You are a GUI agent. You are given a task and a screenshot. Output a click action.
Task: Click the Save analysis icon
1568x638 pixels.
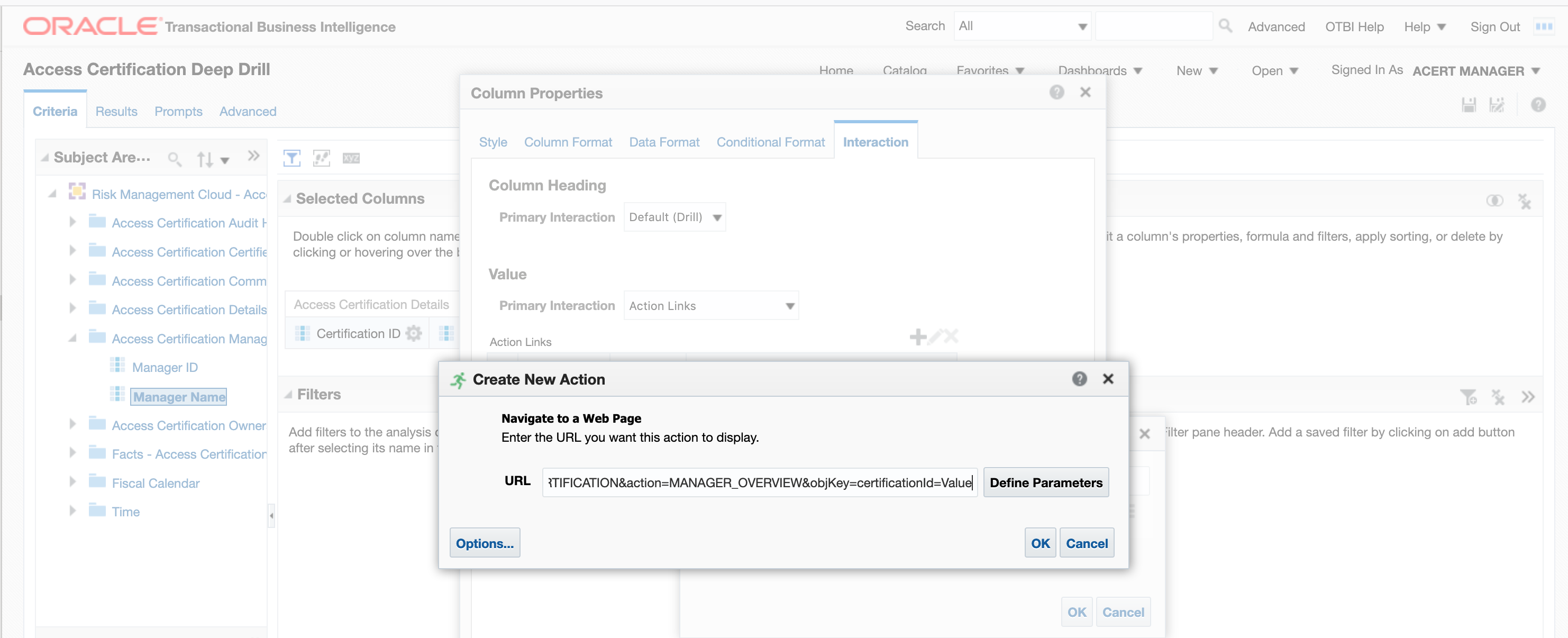[x=1469, y=105]
